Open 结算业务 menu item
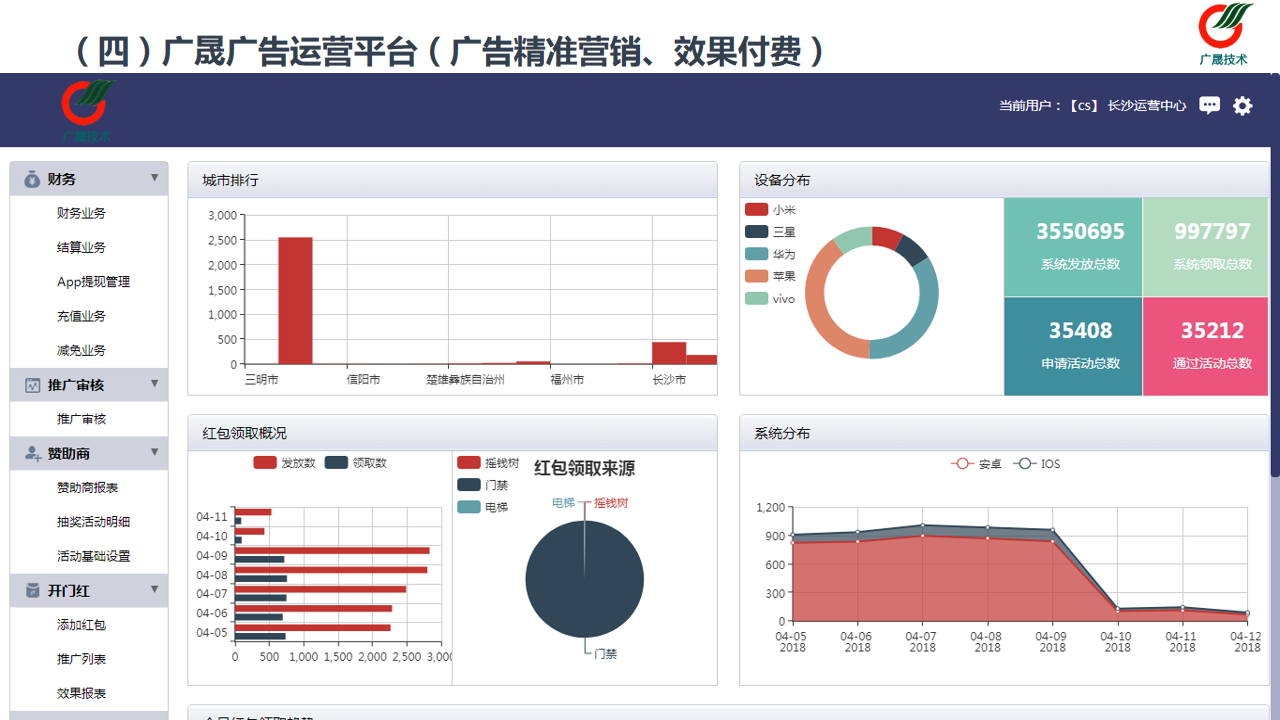Screen dimensions: 1280x720 [81, 248]
